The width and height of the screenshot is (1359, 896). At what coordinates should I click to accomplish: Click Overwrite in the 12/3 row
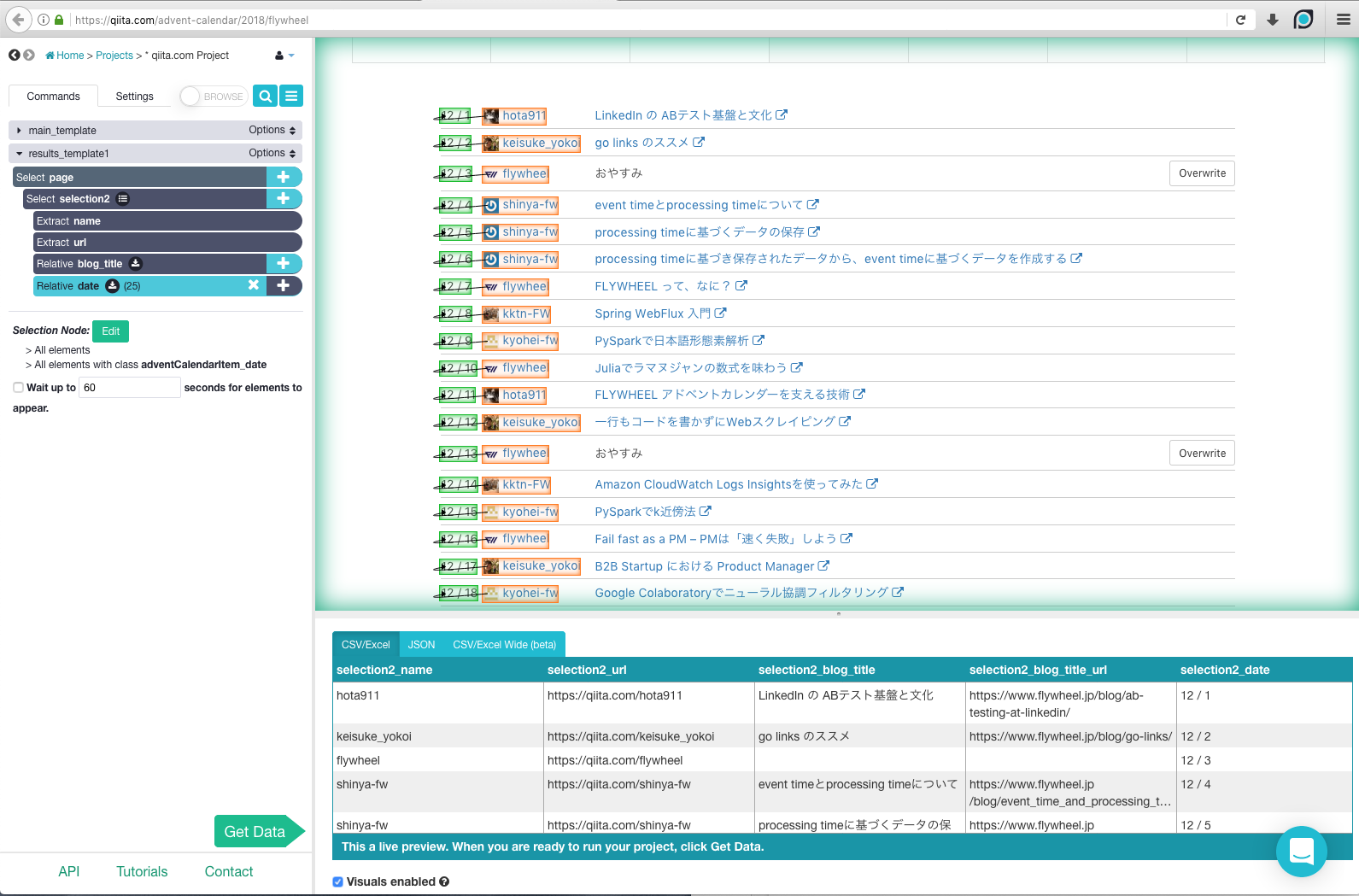click(1202, 173)
